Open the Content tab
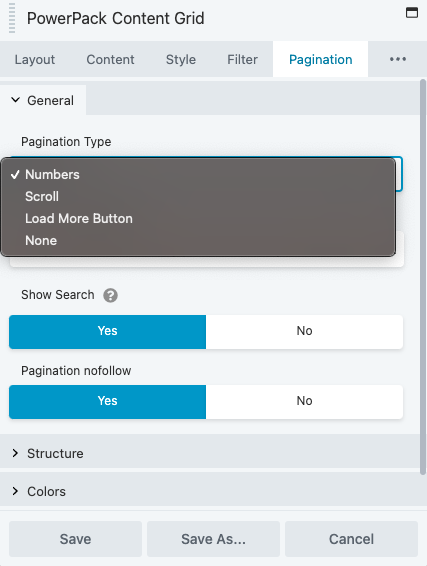This screenshot has height=566, width=427. [x=110, y=59]
